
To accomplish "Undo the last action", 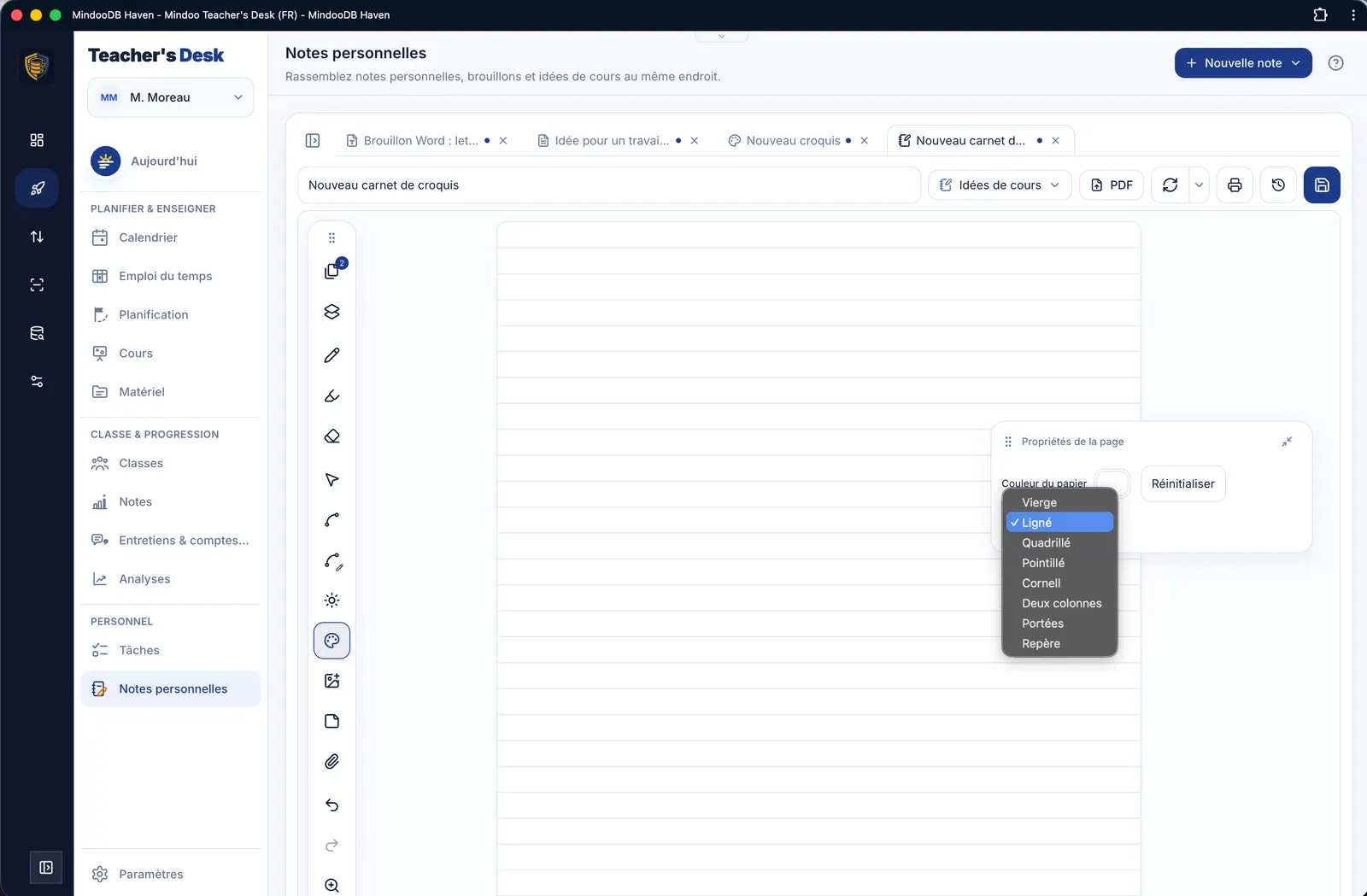I will [x=332, y=805].
